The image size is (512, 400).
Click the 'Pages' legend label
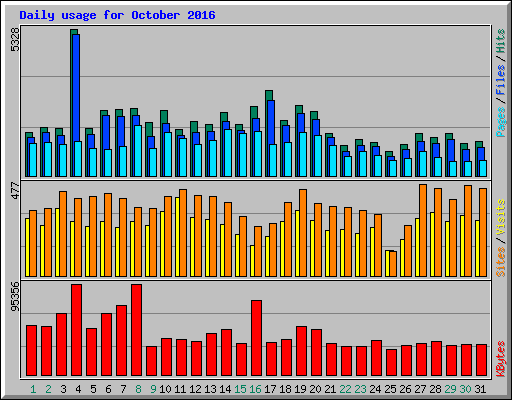pyautogui.click(x=501, y=122)
